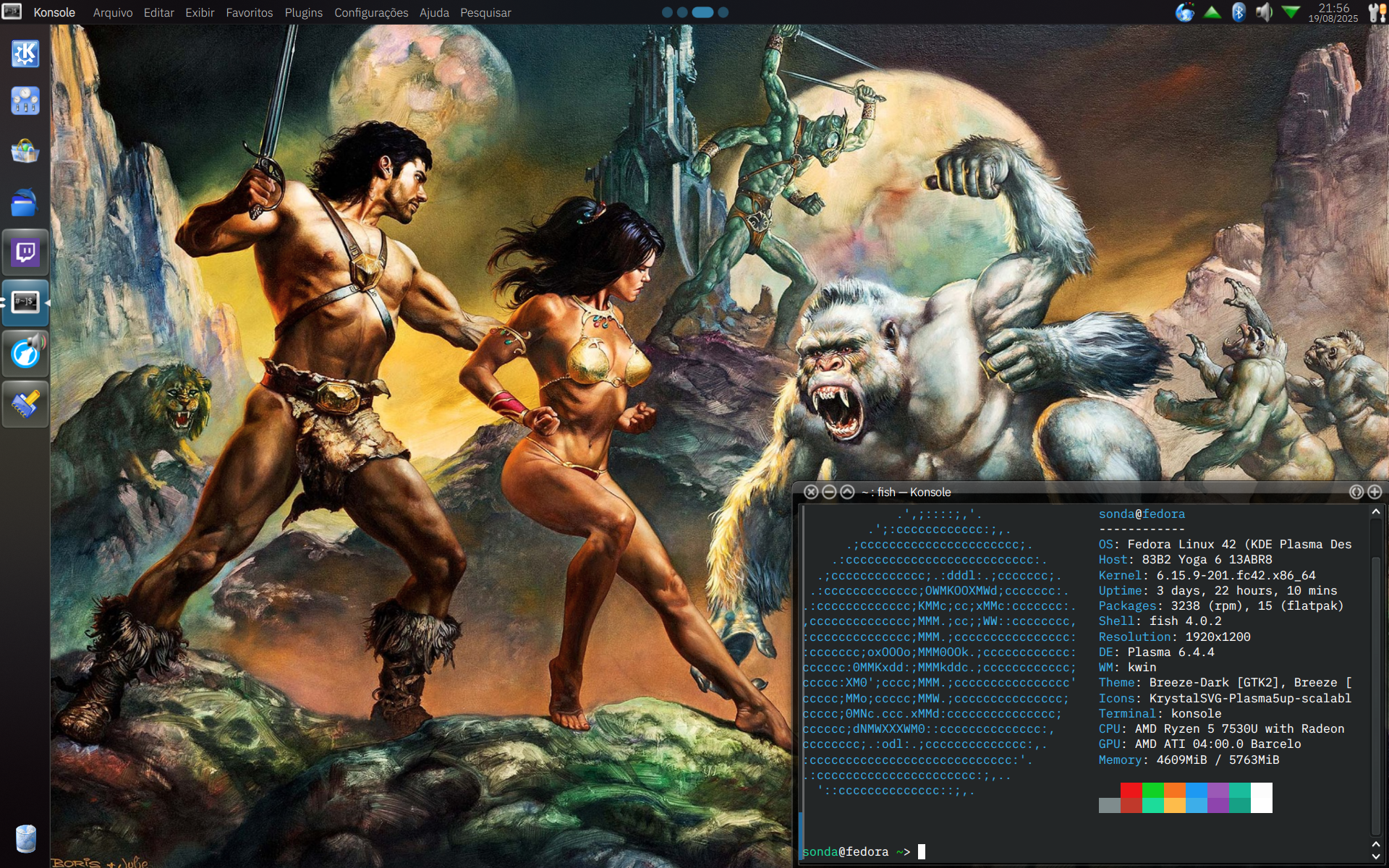The height and width of the screenshot is (868, 1389).
Task: Click the volume speaker tray icon
Action: (1264, 12)
